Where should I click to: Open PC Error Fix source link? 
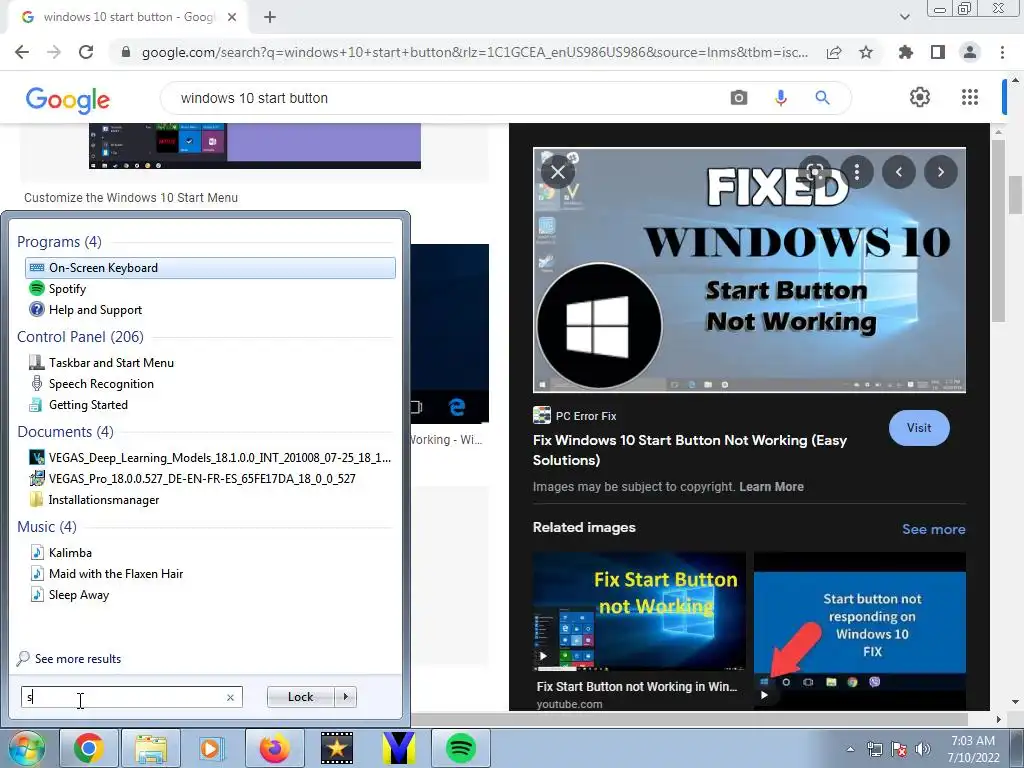pos(575,415)
